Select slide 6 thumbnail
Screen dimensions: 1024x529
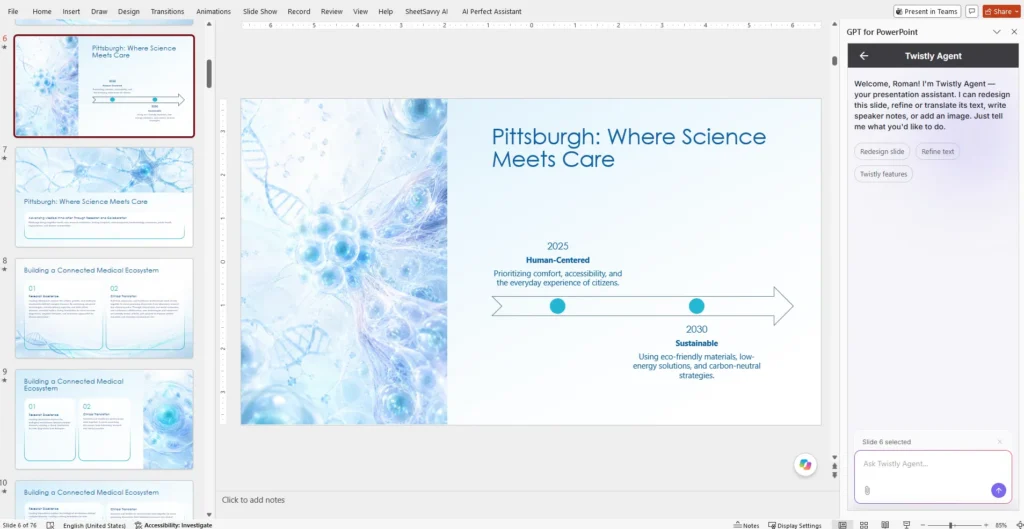pos(104,86)
